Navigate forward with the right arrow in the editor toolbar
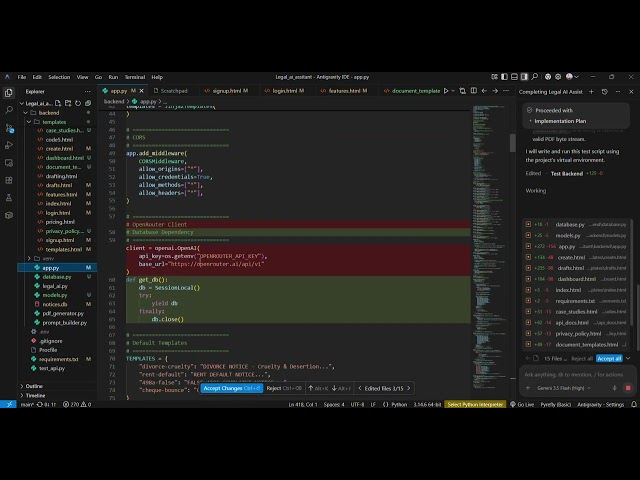 495,91
